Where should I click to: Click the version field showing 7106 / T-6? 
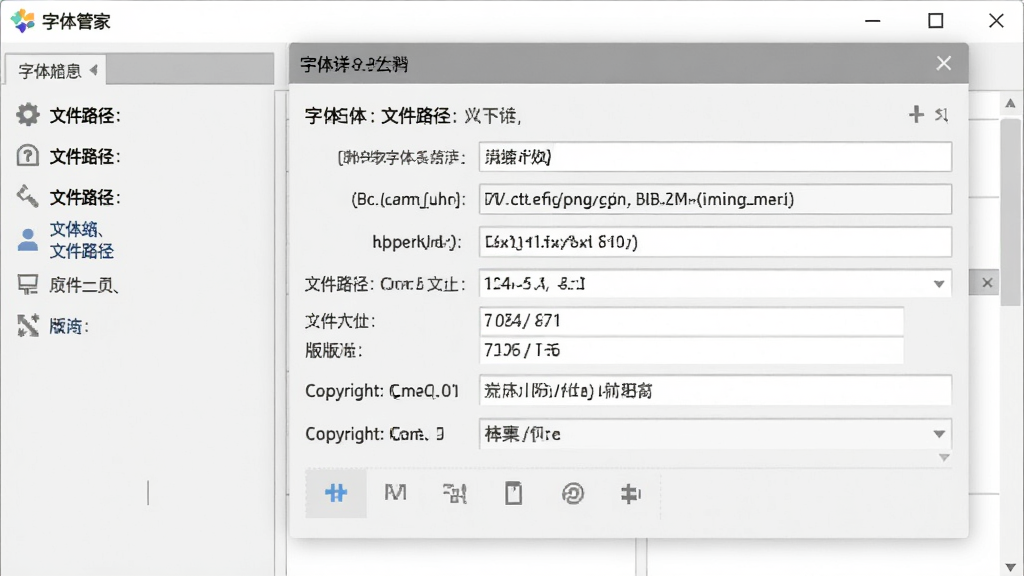692,351
